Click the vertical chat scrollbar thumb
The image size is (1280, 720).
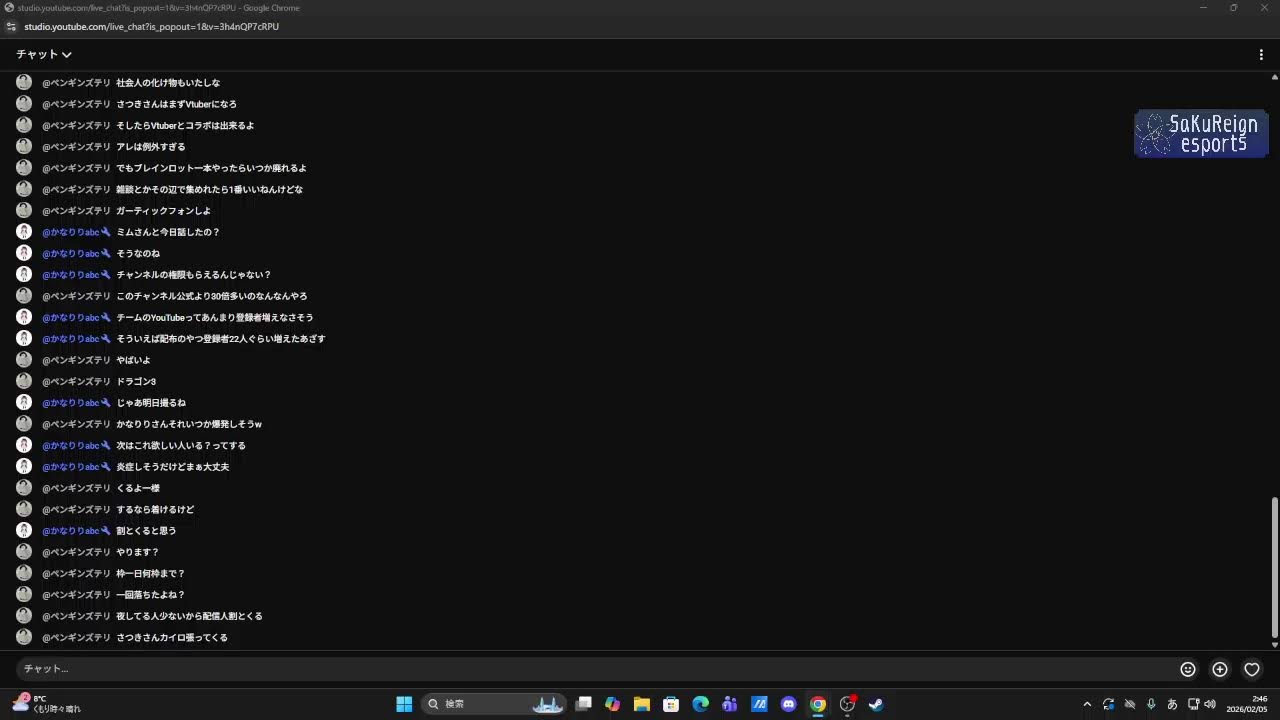click(1274, 567)
